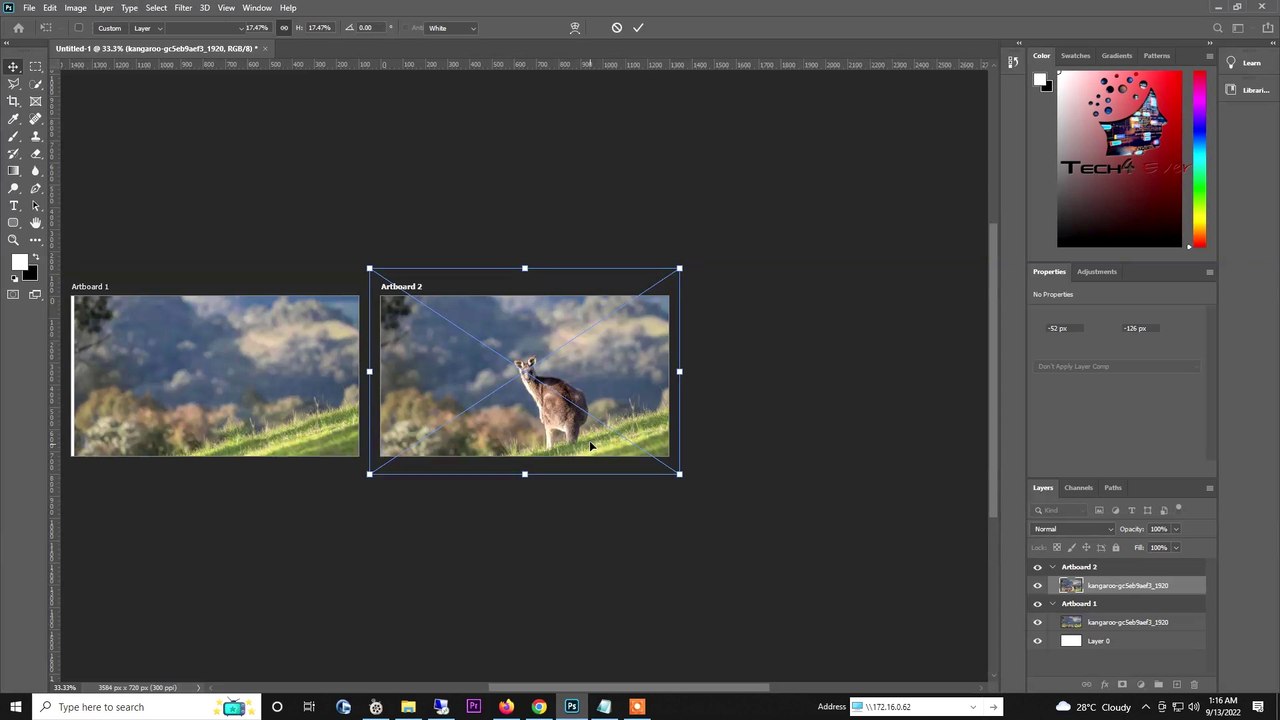Select the Horizontal Type tool
Image resolution: width=1280 pixels, height=720 pixels.
tap(14, 206)
